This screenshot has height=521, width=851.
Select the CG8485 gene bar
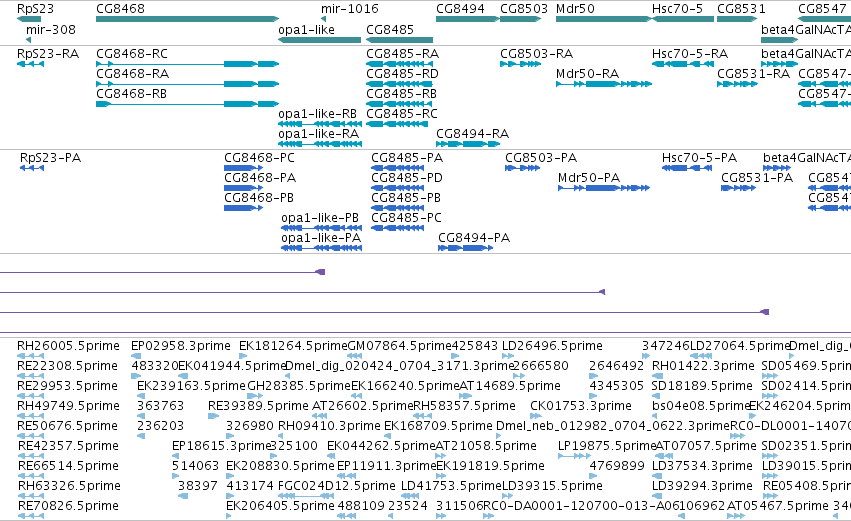(399, 40)
